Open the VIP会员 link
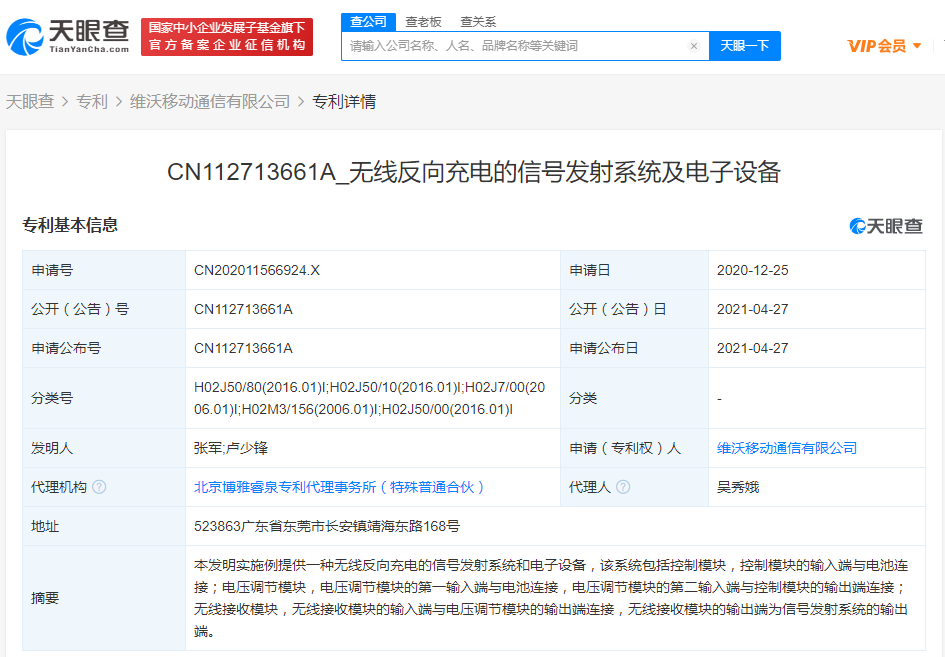Image resolution: width=945 pixels, height=657 pixels. [x=877, y=46]
